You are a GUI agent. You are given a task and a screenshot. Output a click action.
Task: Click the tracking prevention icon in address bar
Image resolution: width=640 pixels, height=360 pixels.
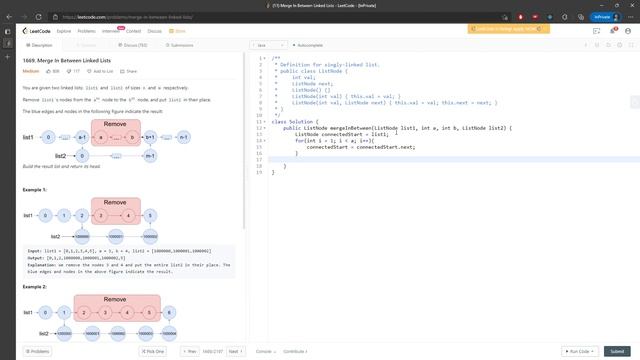[505, 17]
